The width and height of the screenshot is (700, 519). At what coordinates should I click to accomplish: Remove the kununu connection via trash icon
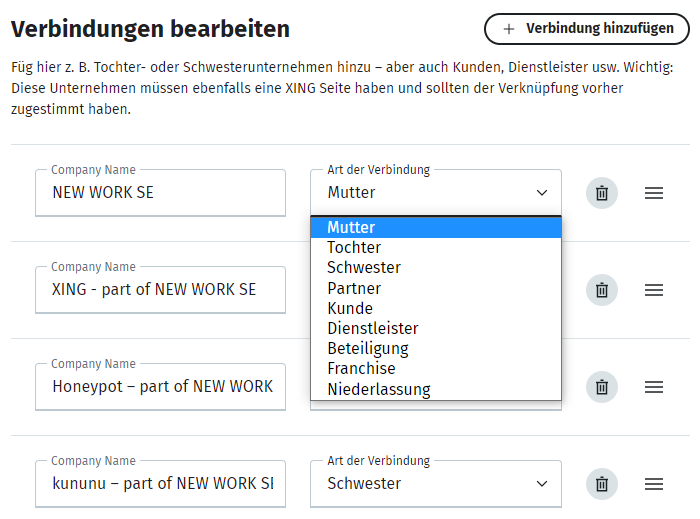click(601, 483)
